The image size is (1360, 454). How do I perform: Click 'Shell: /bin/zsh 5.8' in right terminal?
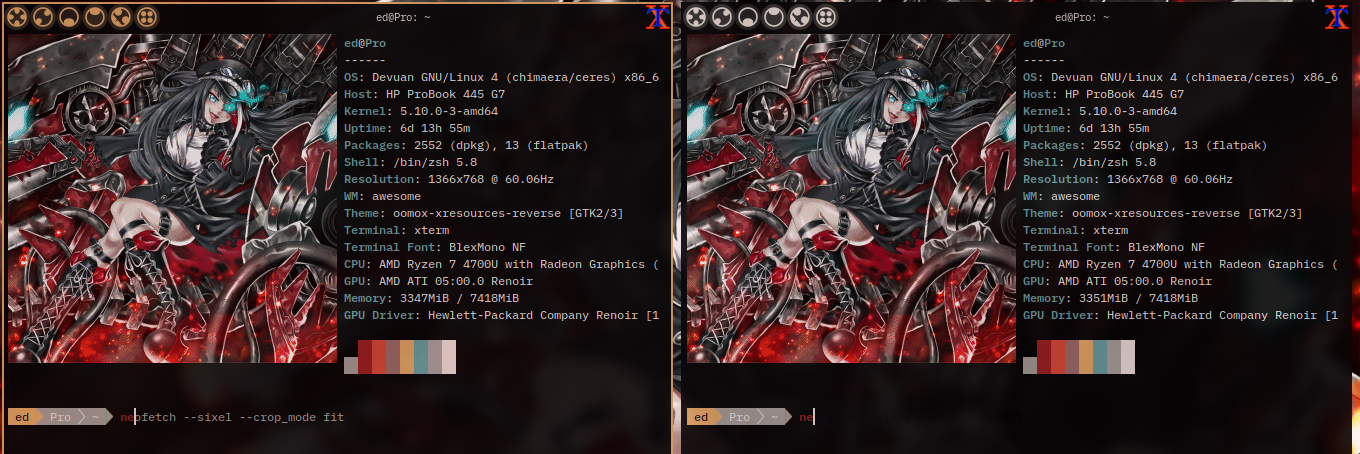pyautogui.click(x=1089, y=162)
